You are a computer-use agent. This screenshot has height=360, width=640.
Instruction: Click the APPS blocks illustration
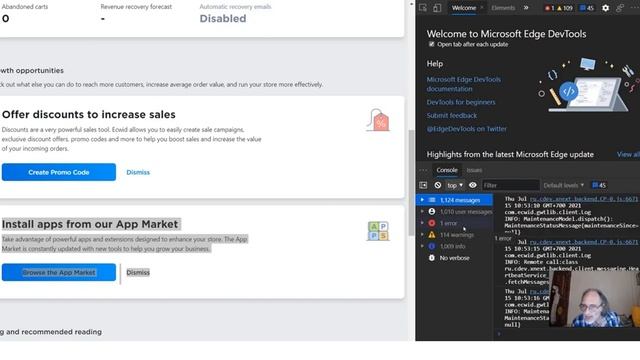point(378,231)
